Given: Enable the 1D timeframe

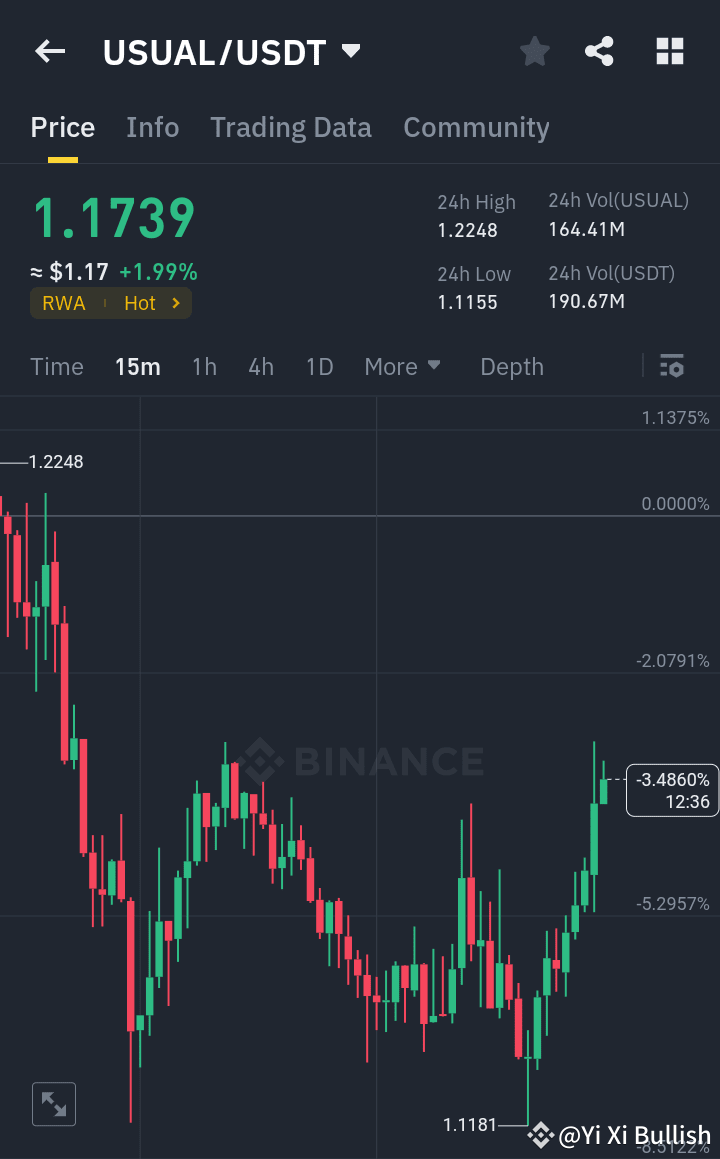Looking at the screenshot, I should tap(319, 366).
